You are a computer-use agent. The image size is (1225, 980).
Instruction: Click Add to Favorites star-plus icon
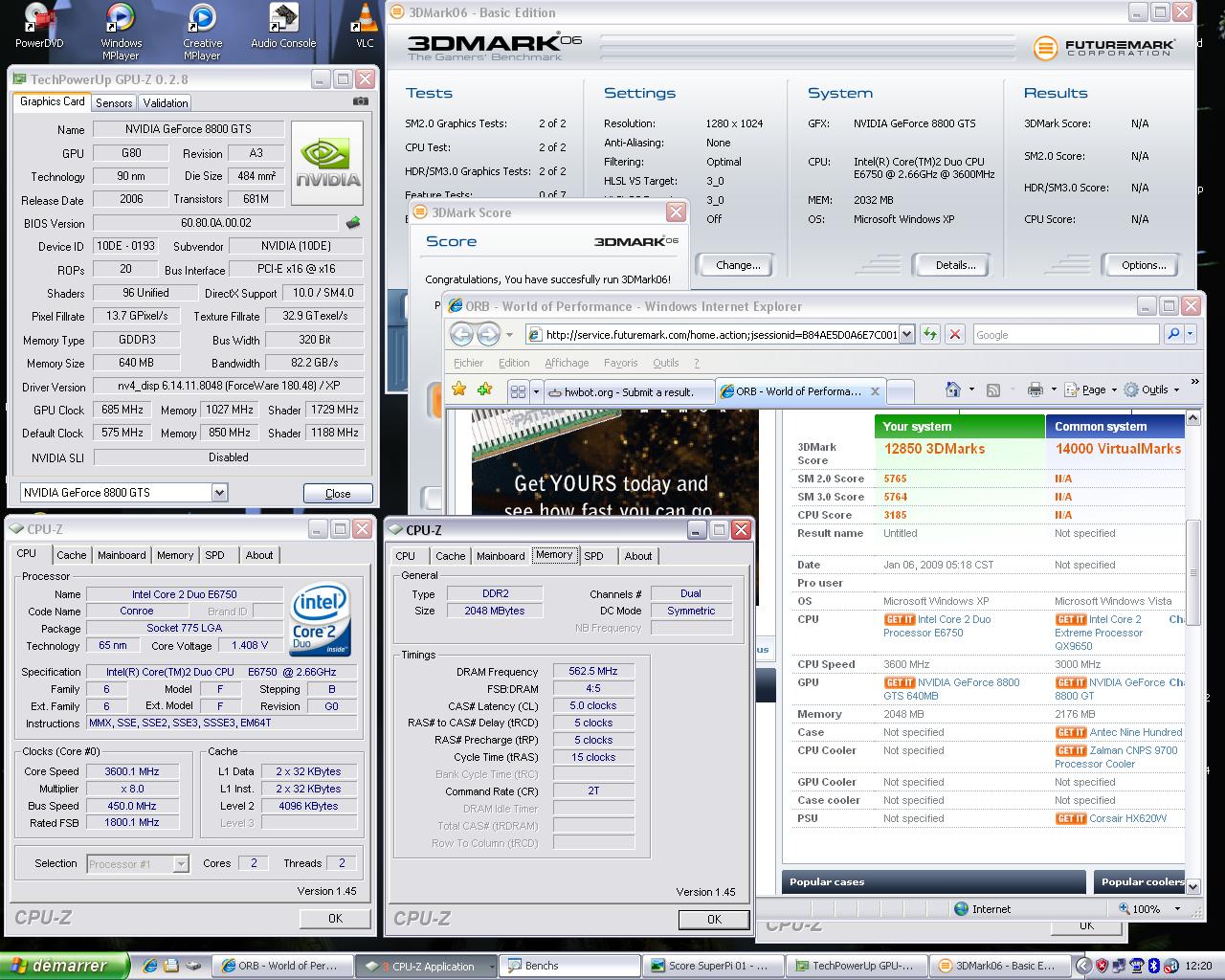pos(485,390)
